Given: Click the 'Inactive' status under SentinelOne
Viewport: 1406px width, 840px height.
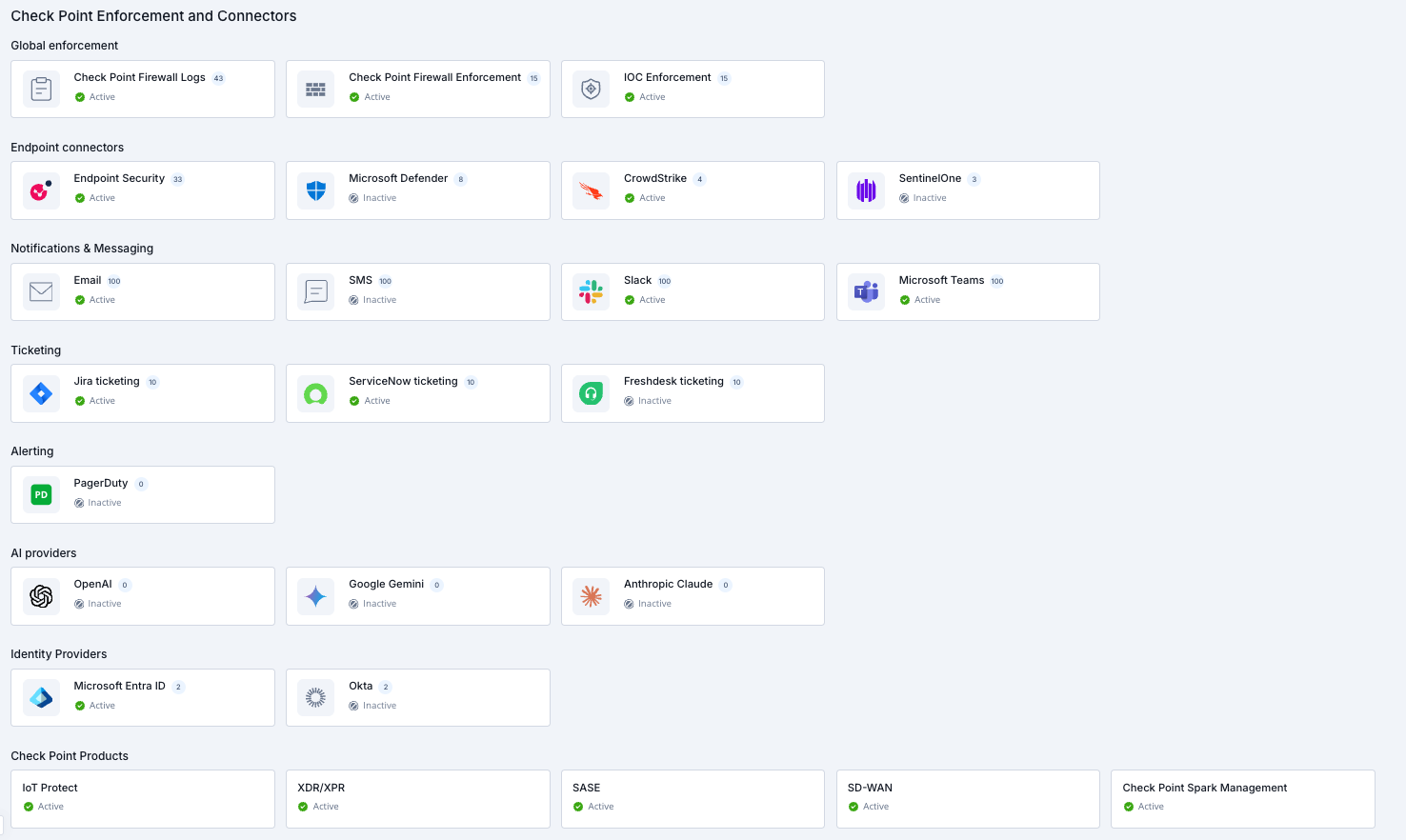Looking at the screenshot, I should click(x=923, y=198).
